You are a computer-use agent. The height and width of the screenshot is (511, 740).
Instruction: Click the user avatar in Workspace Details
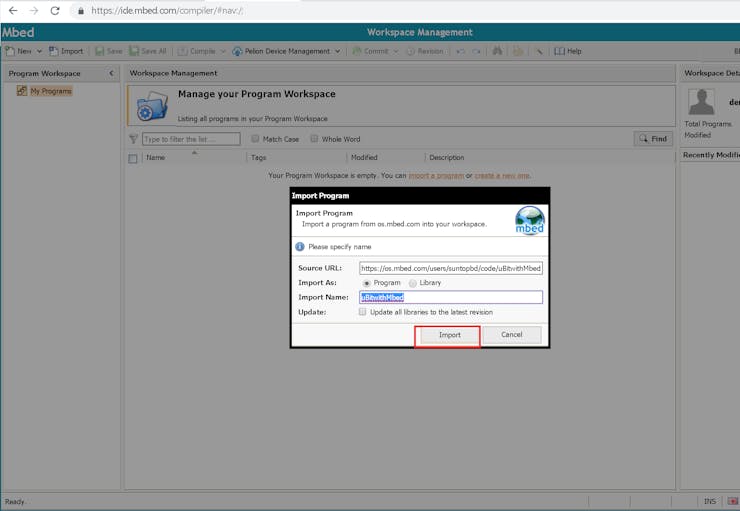[701, 101]
